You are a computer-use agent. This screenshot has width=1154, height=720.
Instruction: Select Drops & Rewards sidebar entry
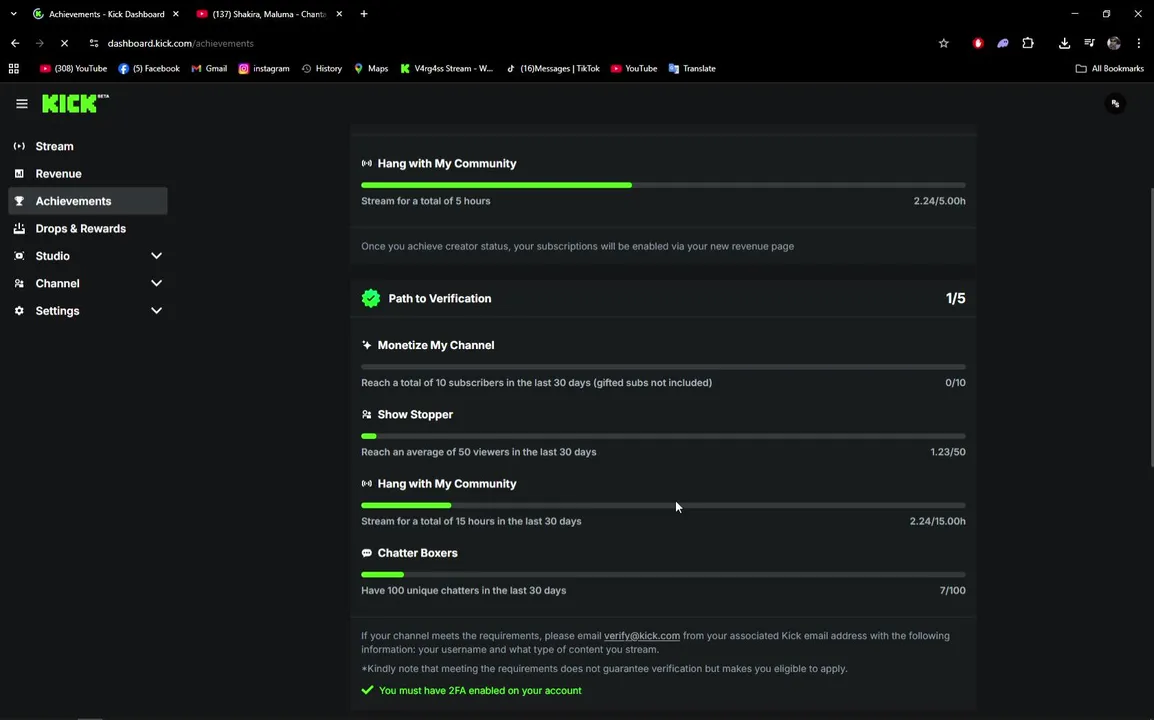(x=80, y=229)
